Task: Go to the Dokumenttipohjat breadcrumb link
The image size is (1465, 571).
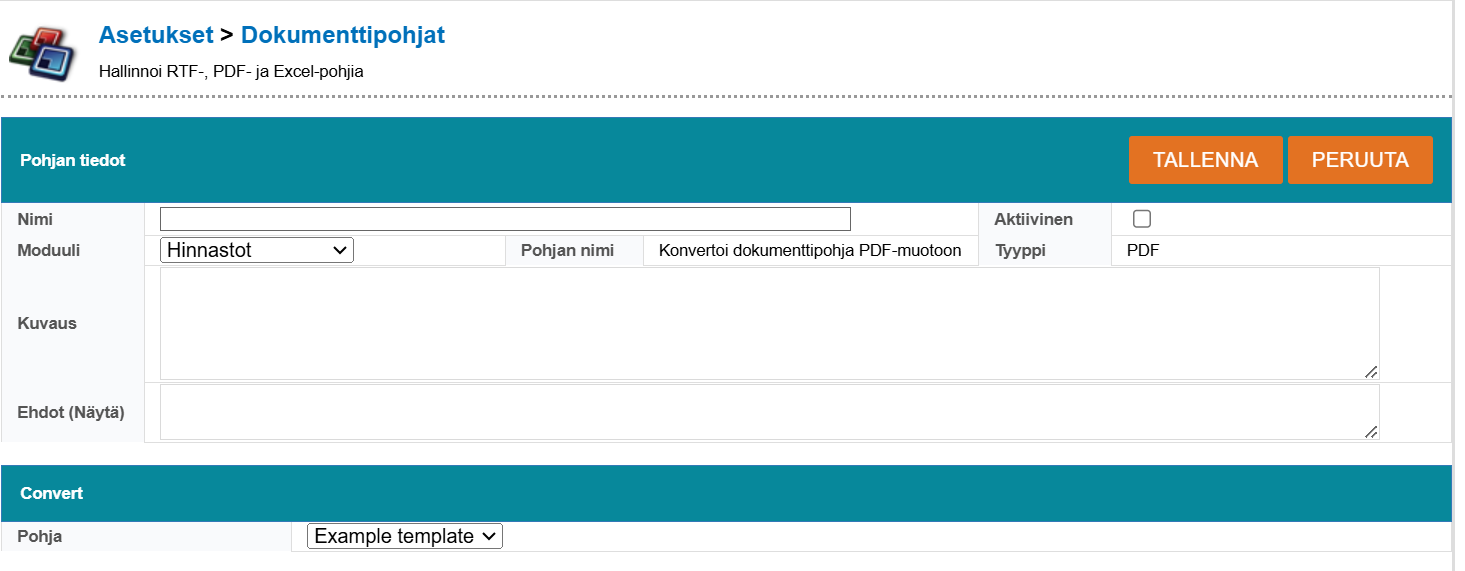Action: coord(343,35)
